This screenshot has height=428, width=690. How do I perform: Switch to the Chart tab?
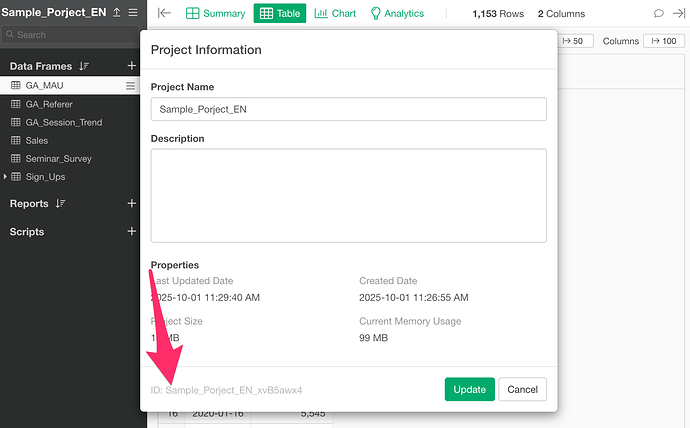click(334, 14)
